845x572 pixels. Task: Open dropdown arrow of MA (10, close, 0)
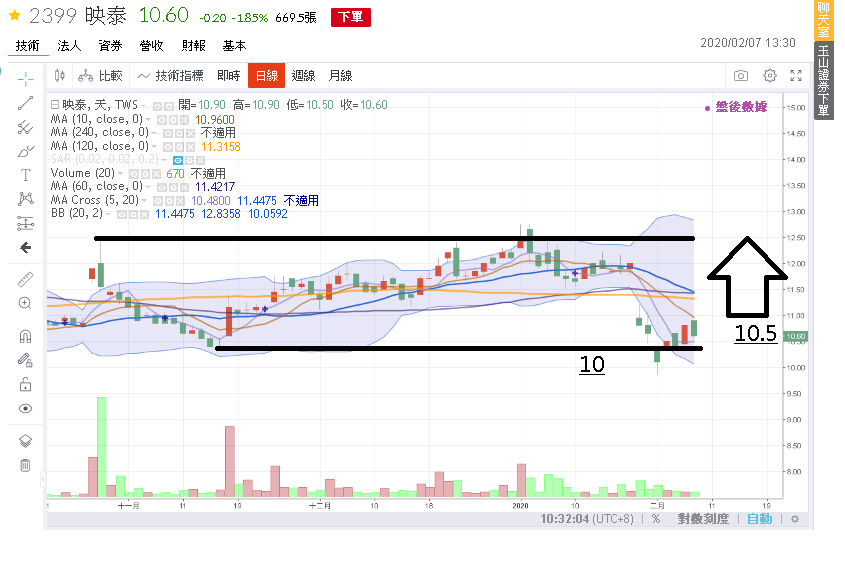(148, 119)
